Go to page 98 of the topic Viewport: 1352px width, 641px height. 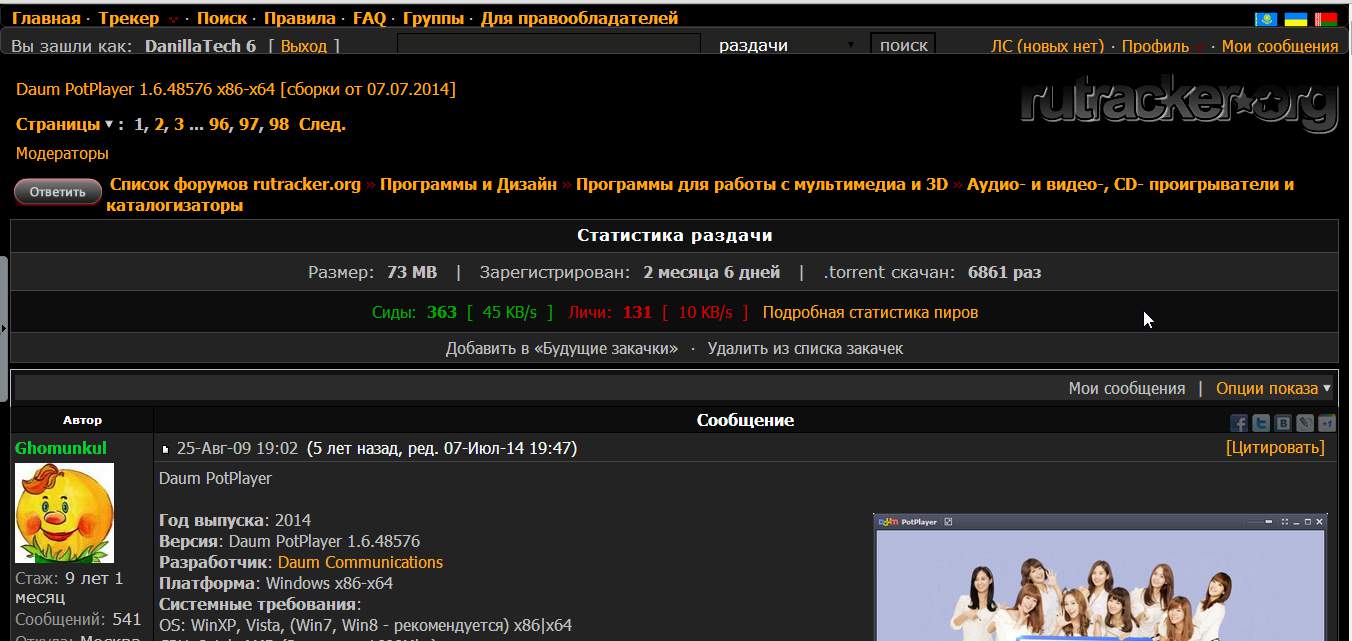tap(279, 124)
